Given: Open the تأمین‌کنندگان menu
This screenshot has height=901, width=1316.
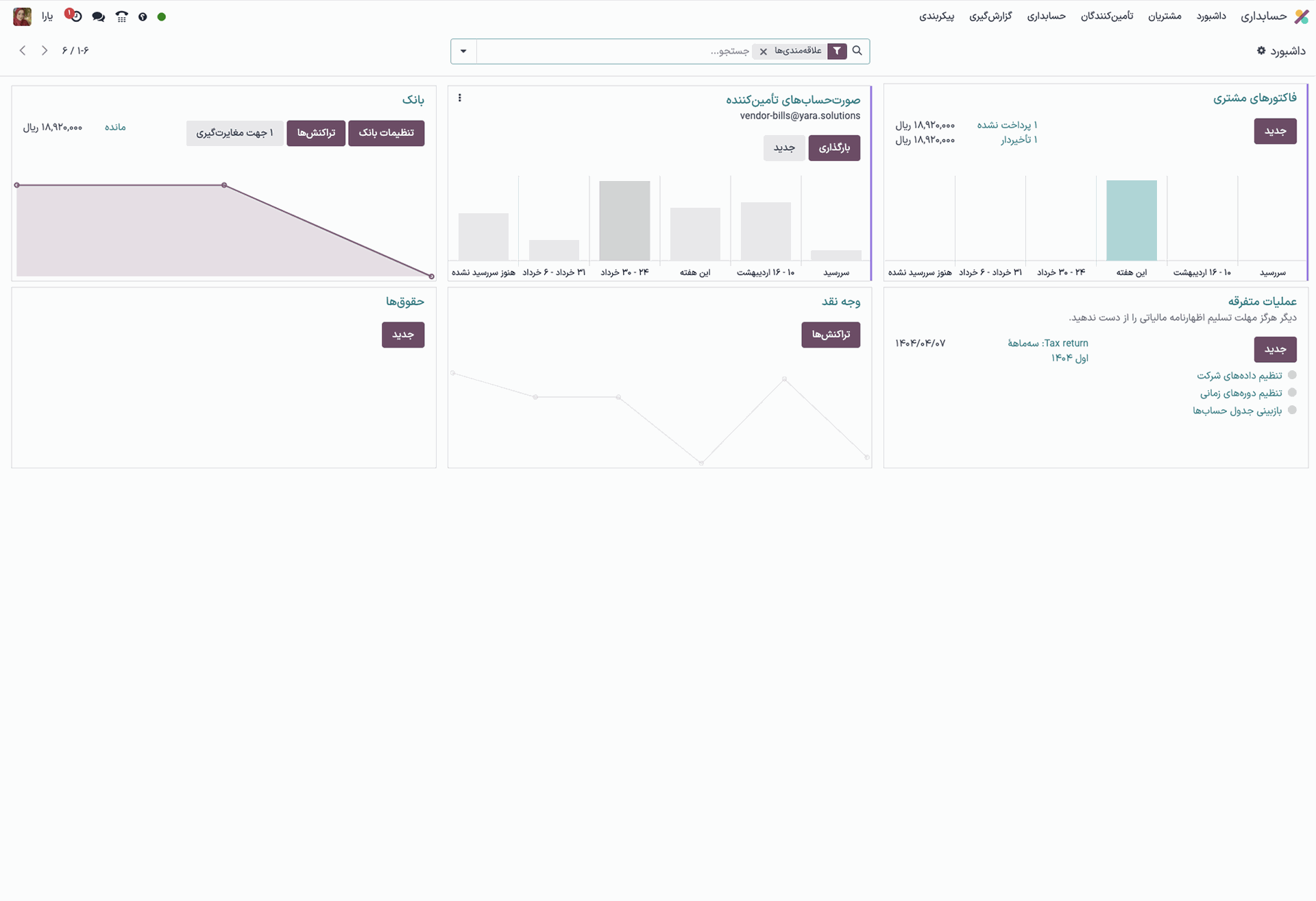Looking at the screenshot, I should tap(1106, 16).
